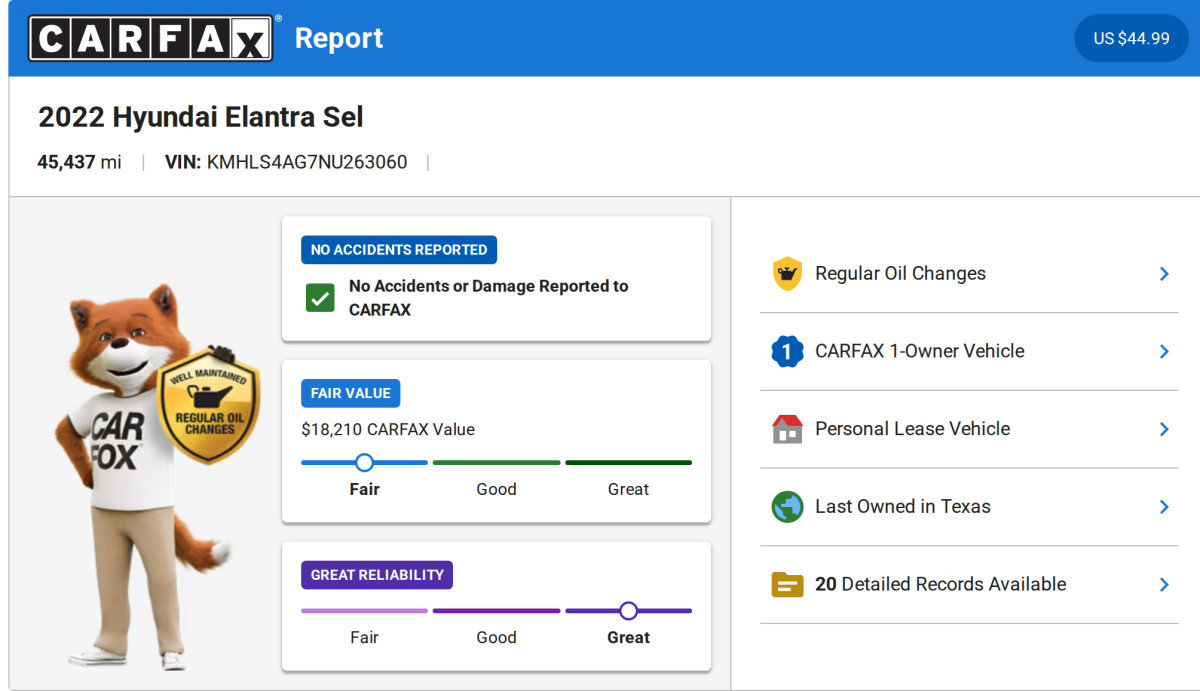Select the No Accidents Reported tag

[399, 250]
